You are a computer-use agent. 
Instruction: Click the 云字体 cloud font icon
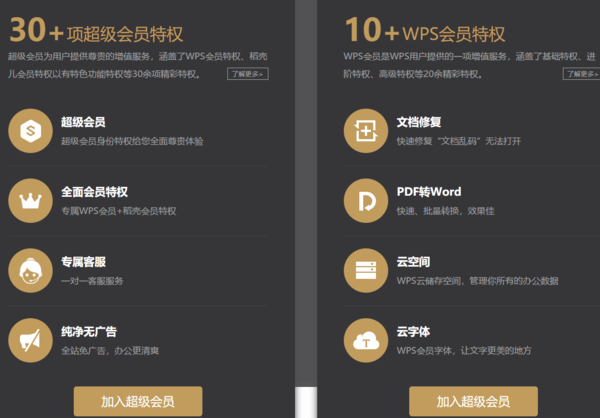[365, 340]
